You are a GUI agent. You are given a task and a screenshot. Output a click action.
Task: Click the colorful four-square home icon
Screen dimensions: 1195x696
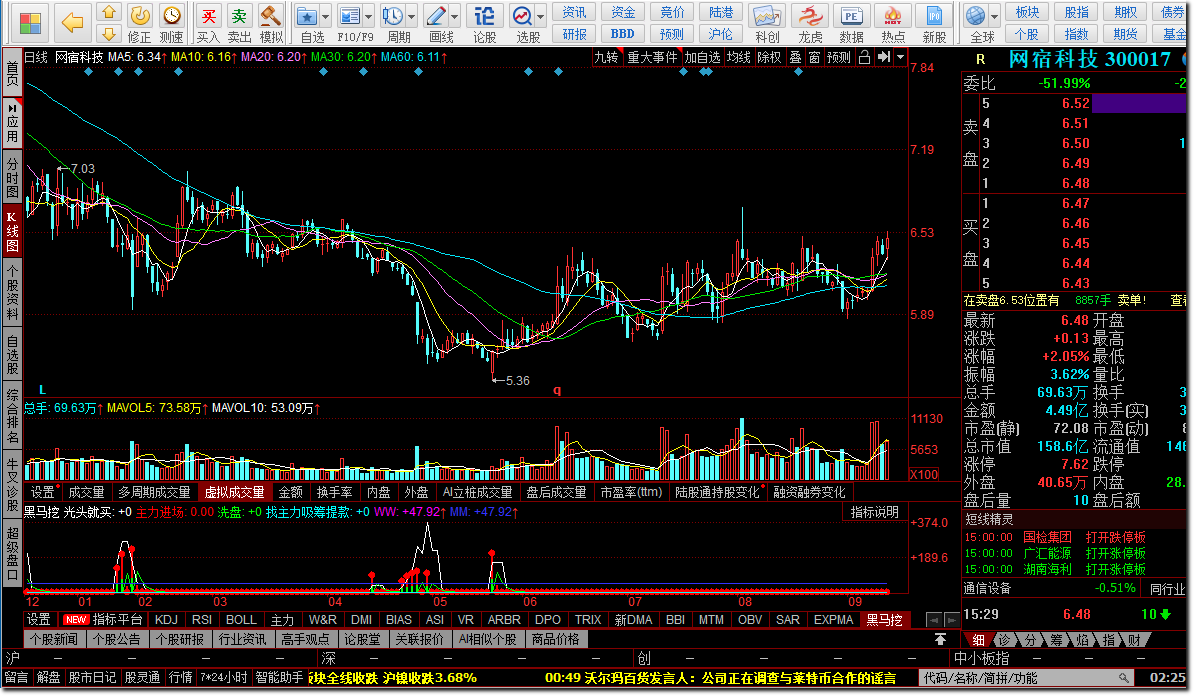tap(30, 23)
